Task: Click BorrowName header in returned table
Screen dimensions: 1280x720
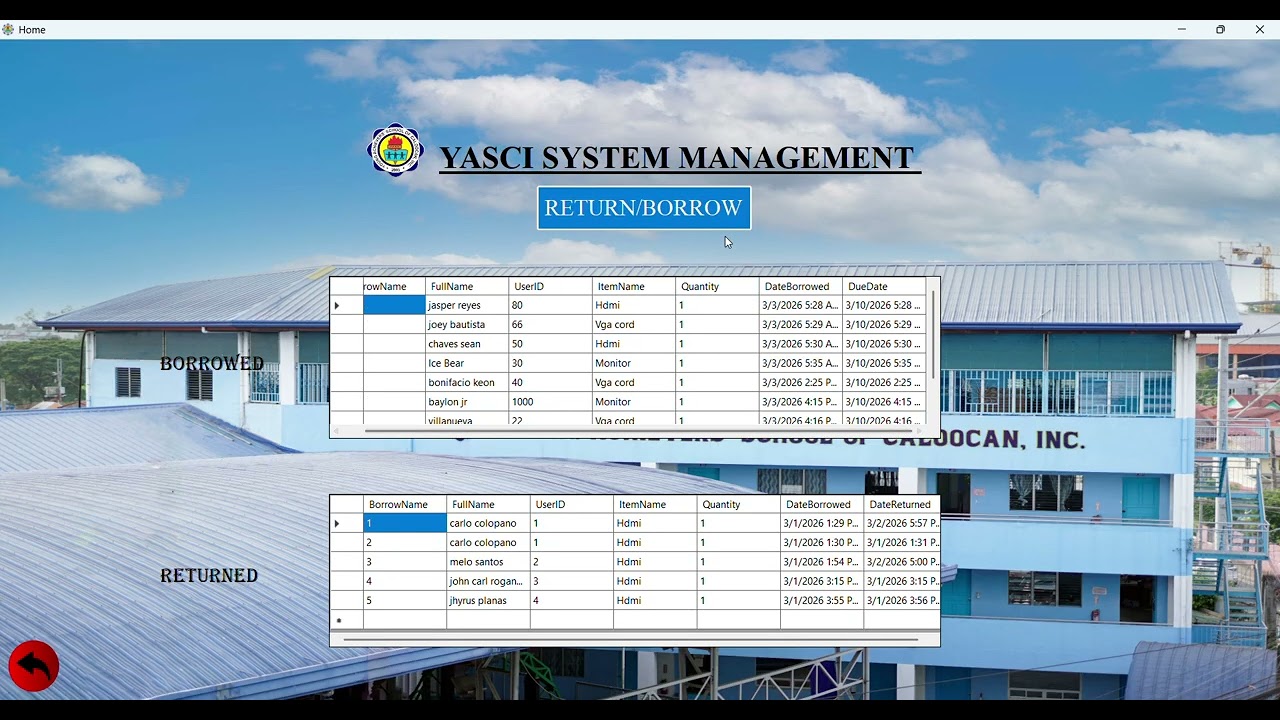Action: [x=405, y=504]
